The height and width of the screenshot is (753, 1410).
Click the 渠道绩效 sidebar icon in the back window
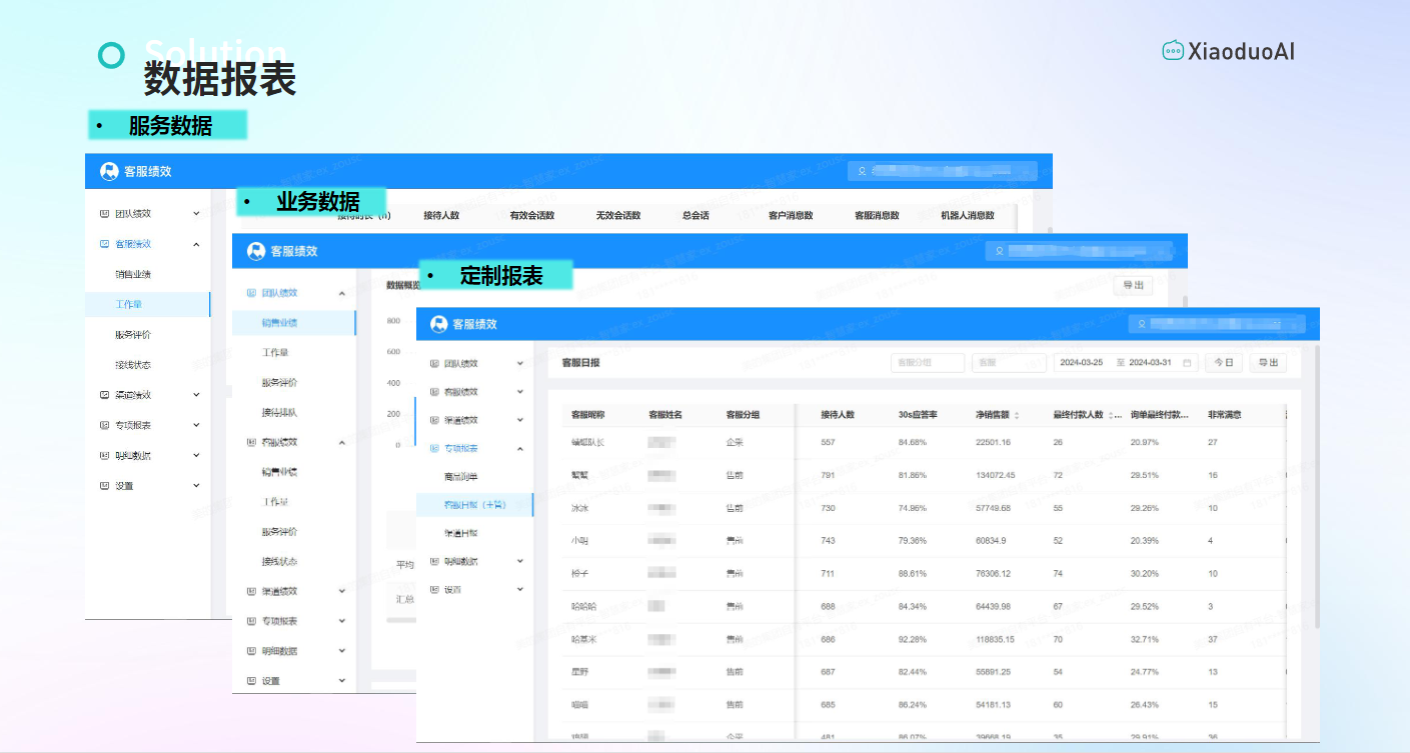104,395
